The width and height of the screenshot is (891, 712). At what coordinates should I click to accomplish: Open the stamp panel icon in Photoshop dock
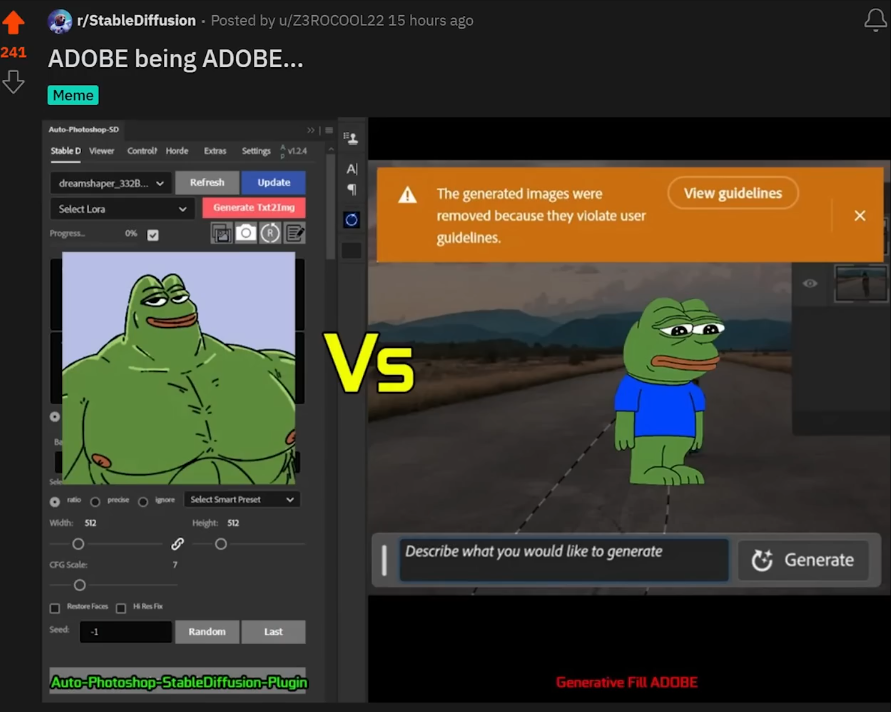[351, 138]
